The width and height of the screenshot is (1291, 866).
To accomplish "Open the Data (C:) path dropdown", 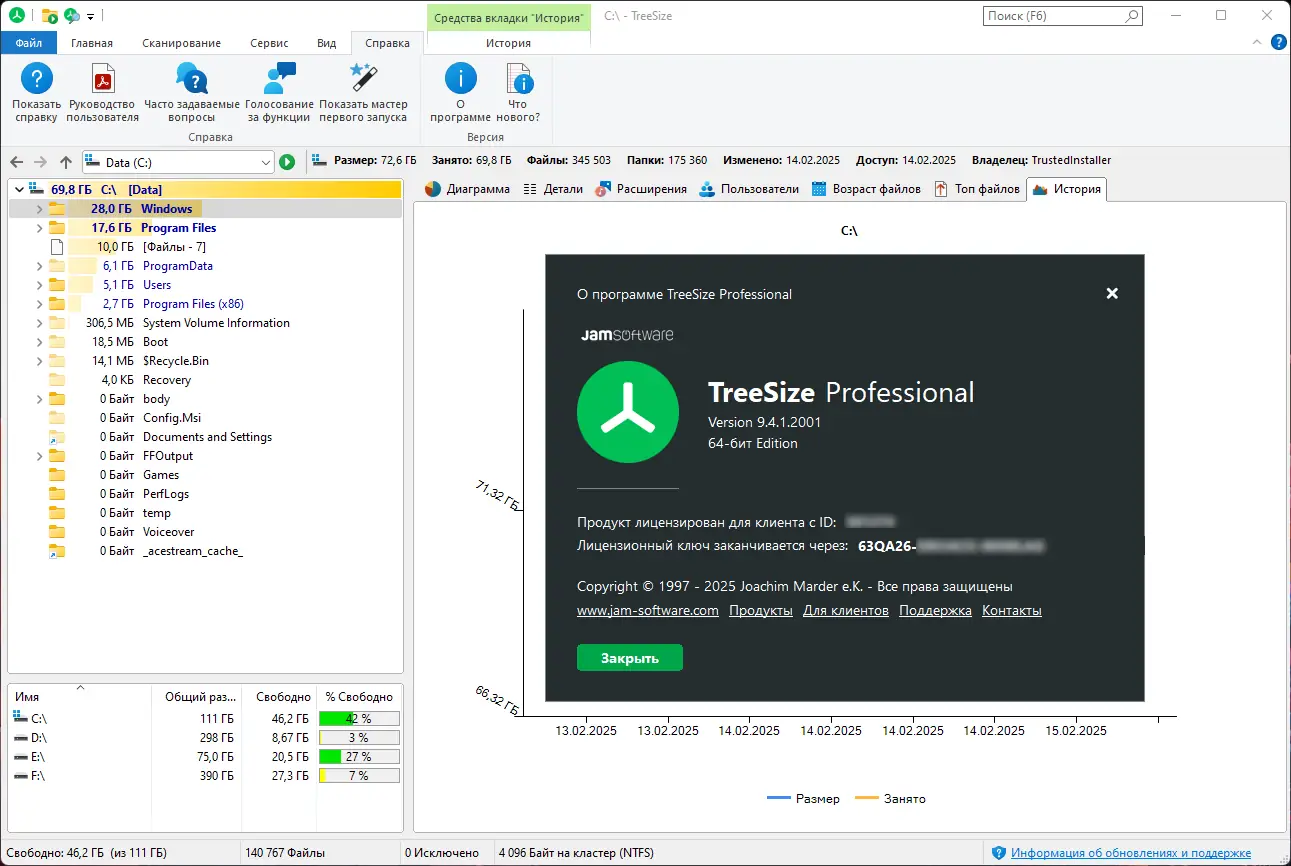I will (265, 162).
